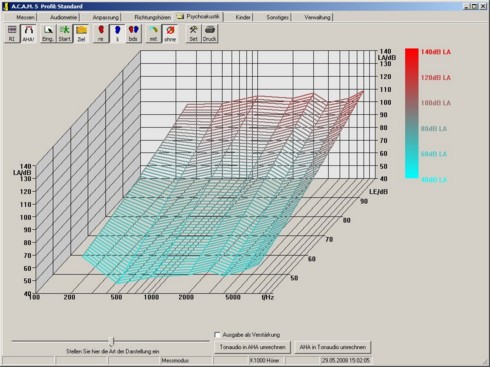Maximize the A.C.A.M. 5 window
490x367 pixels.
[x=474, y=6]
